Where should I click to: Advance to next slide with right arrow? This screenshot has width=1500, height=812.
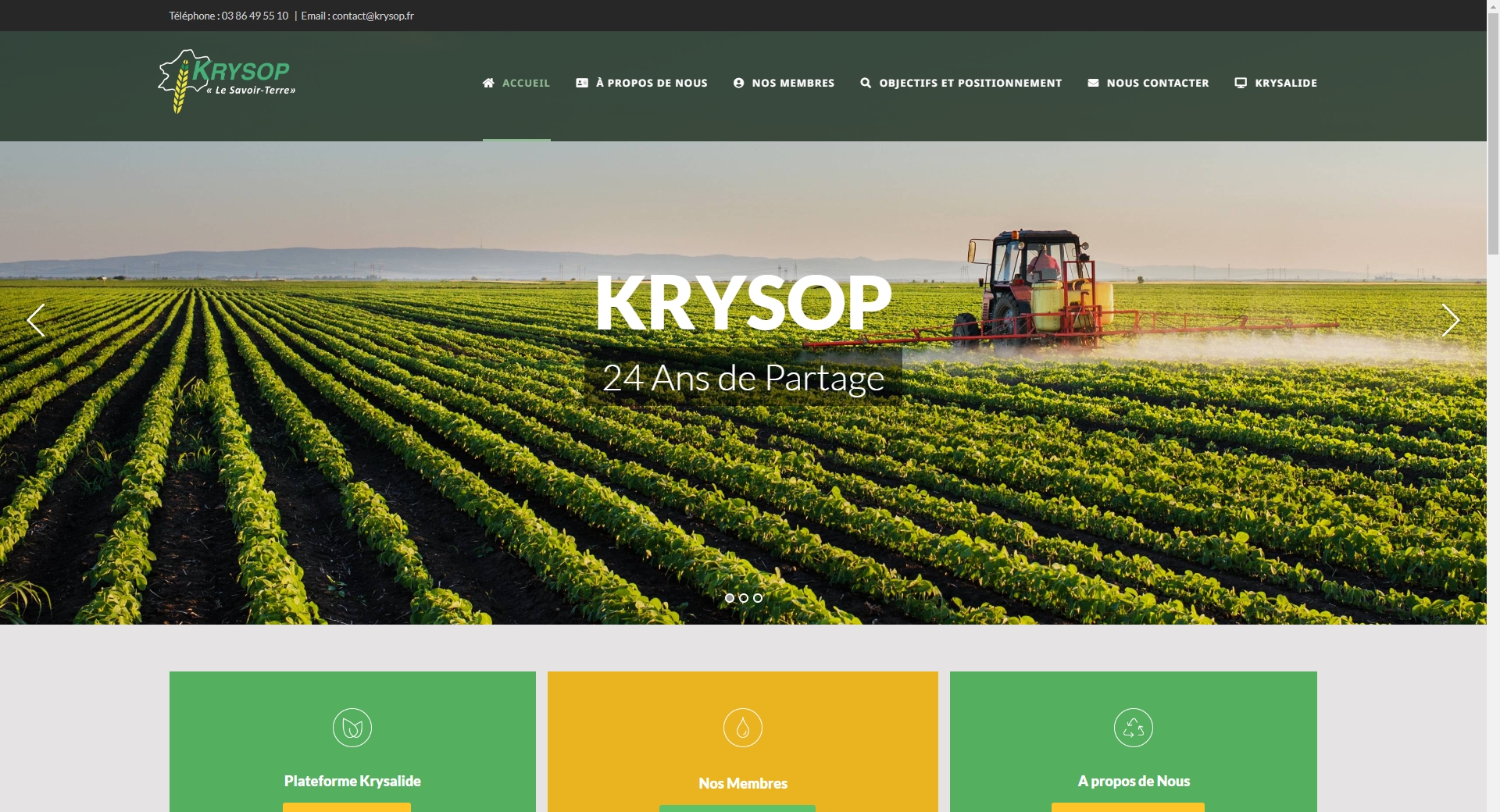click(x=1450, y=320)
